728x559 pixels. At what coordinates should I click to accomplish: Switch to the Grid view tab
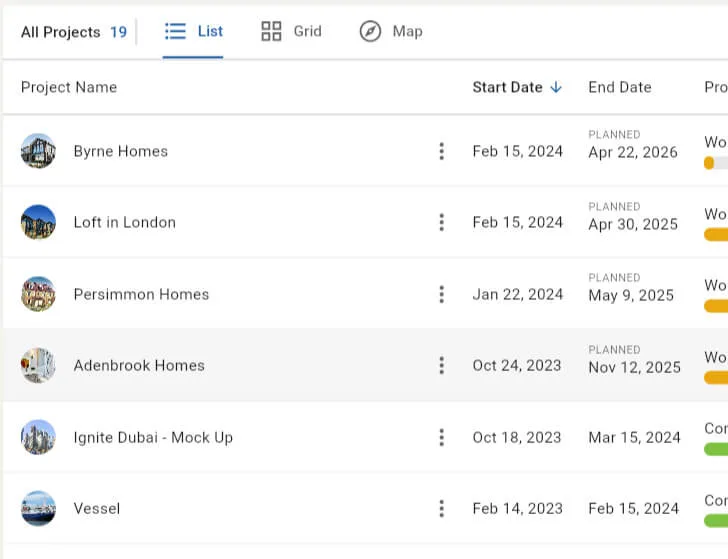tap(291, 31)
